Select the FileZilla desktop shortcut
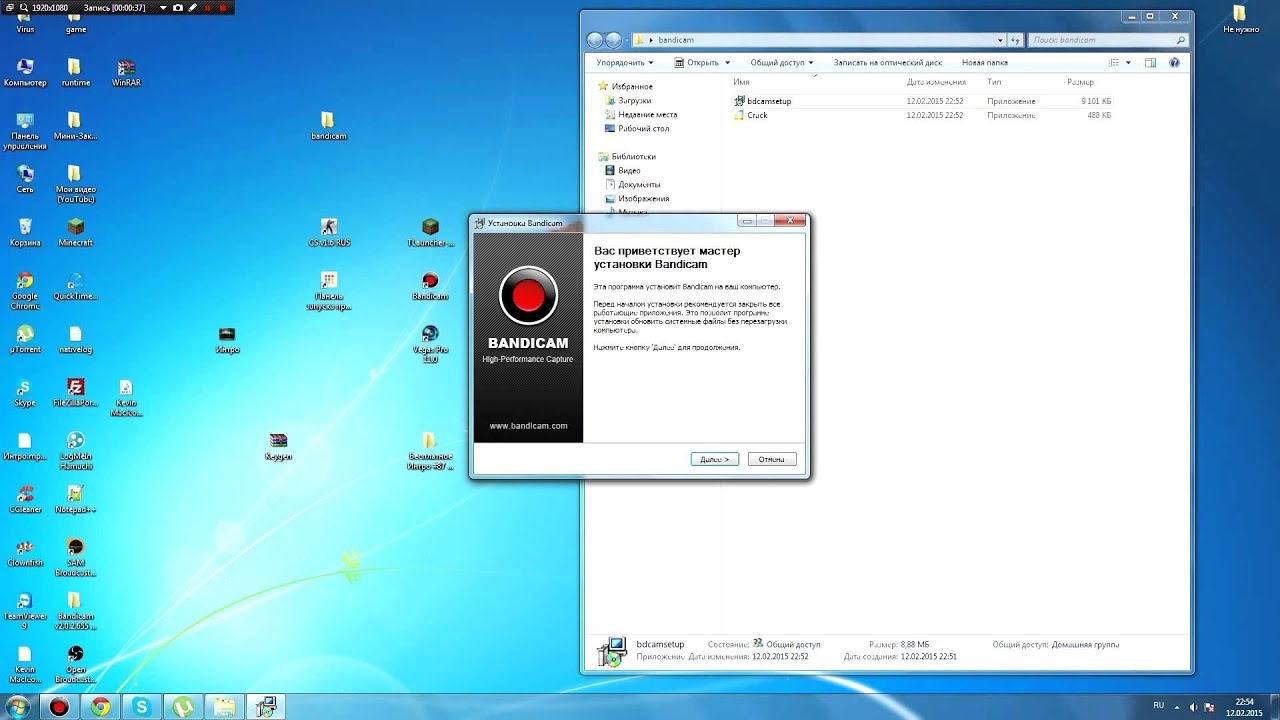 [x=76, y=393]
